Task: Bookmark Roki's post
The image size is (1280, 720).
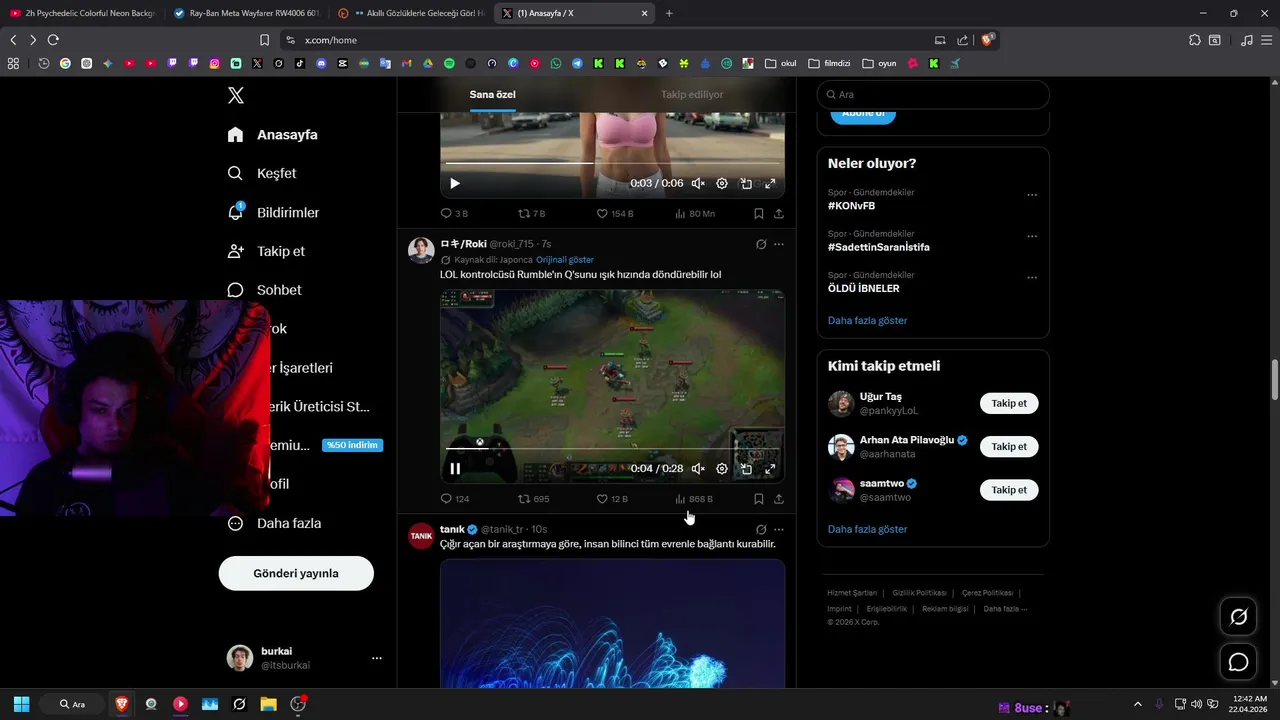Action: (759, 498)
